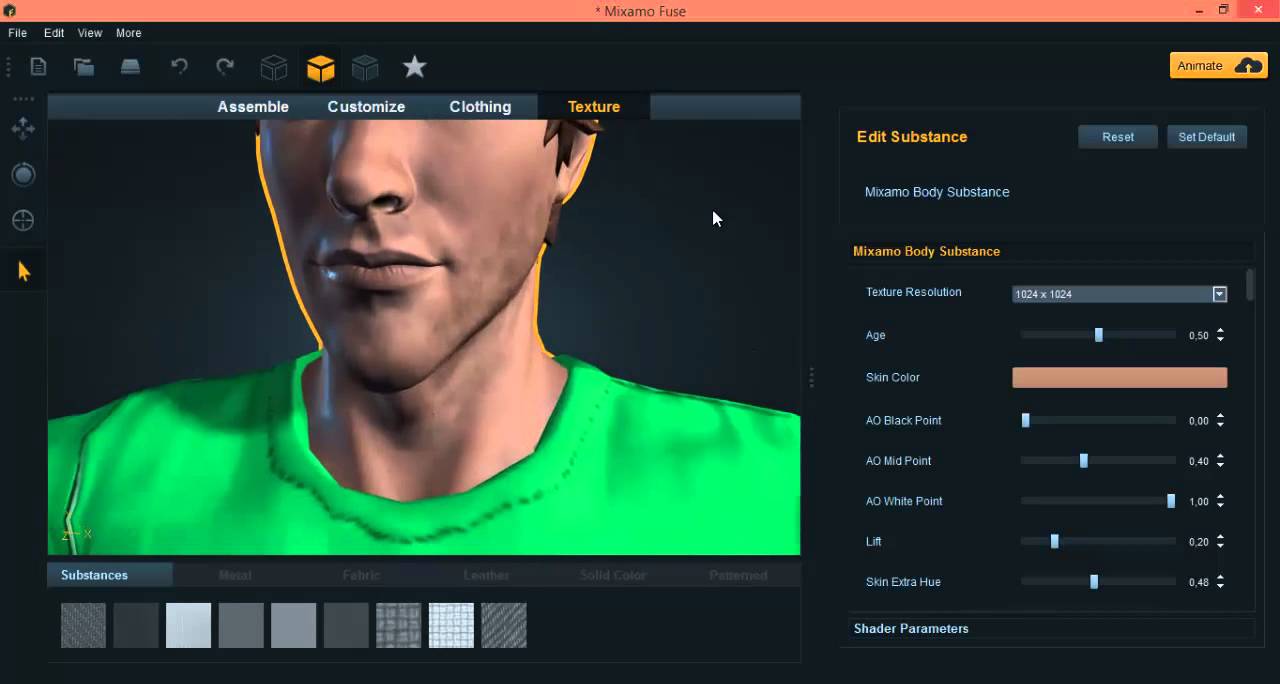
Task: Select the Metal substance category
Action: pyautogui.click(x=235, y=575)
